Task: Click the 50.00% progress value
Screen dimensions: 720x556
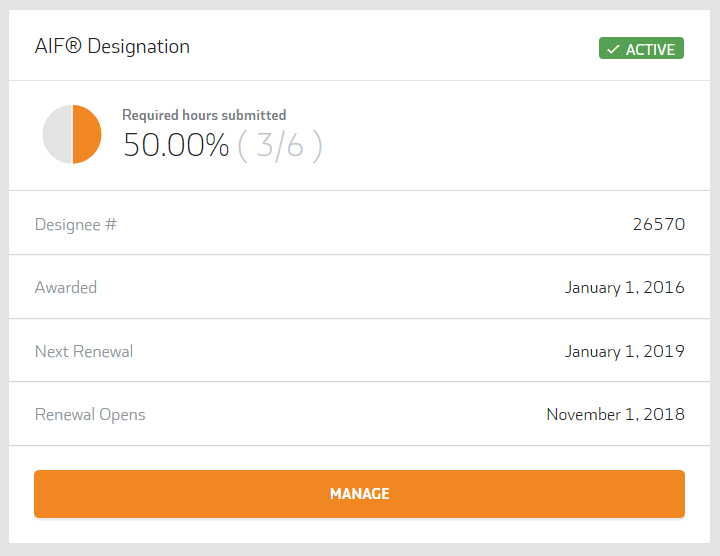Action: (176, 146)
